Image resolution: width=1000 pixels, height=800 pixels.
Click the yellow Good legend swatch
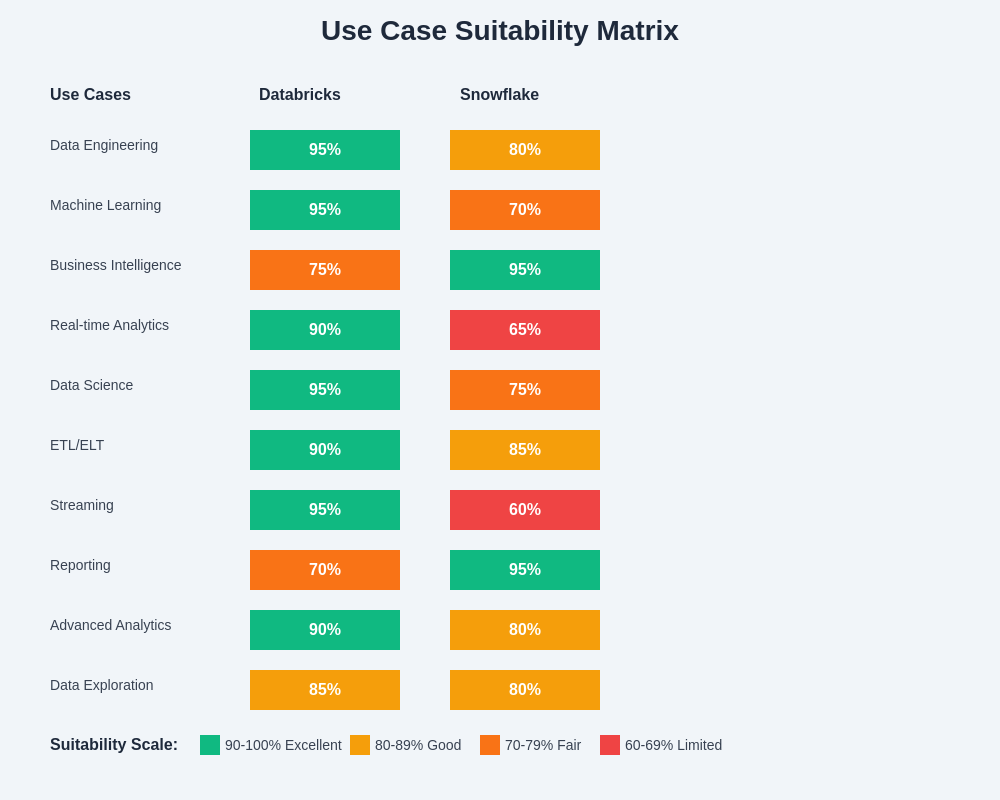coord(360,745)
